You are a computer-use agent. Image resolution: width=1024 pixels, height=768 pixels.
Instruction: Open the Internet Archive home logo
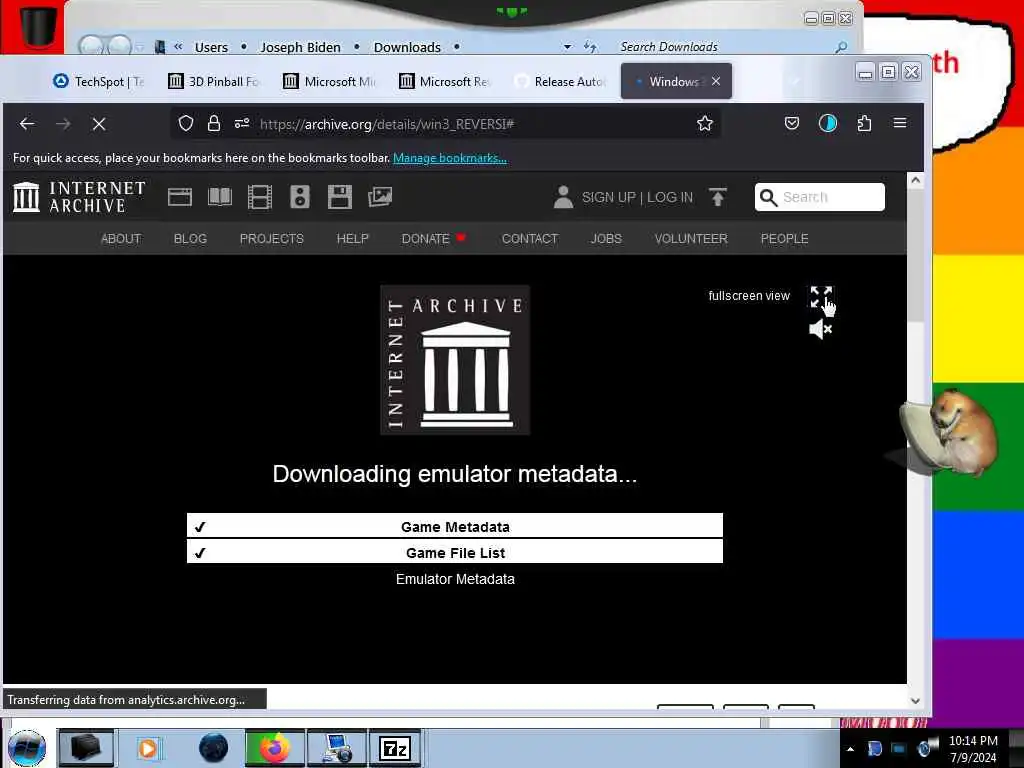[79, 197]
